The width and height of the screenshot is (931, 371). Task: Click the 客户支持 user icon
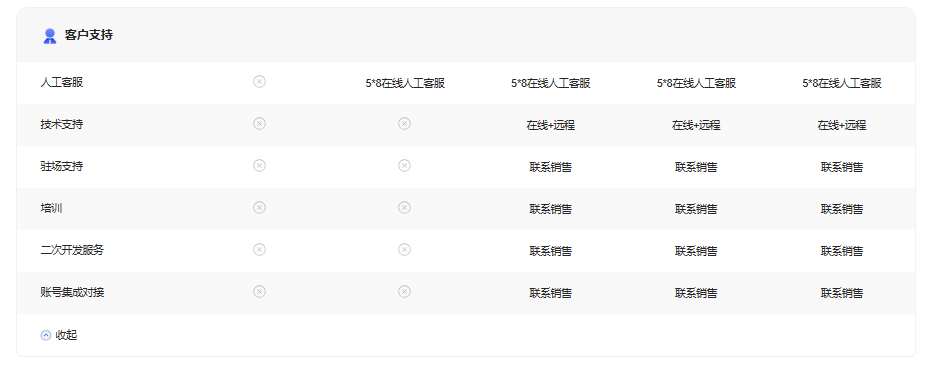click(50, 36)
